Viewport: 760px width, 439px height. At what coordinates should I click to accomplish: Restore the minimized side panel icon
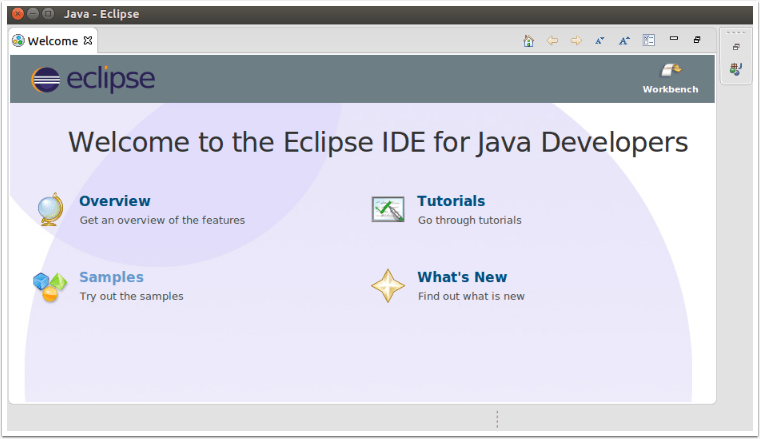(x=736, y=47)
